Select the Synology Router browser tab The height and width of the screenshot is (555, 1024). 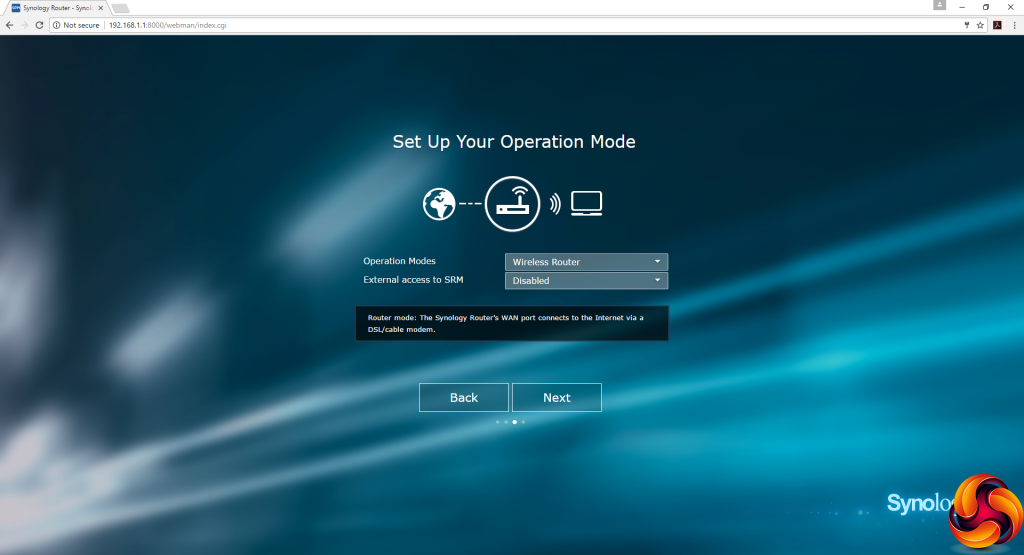click(x=55, y=8)
